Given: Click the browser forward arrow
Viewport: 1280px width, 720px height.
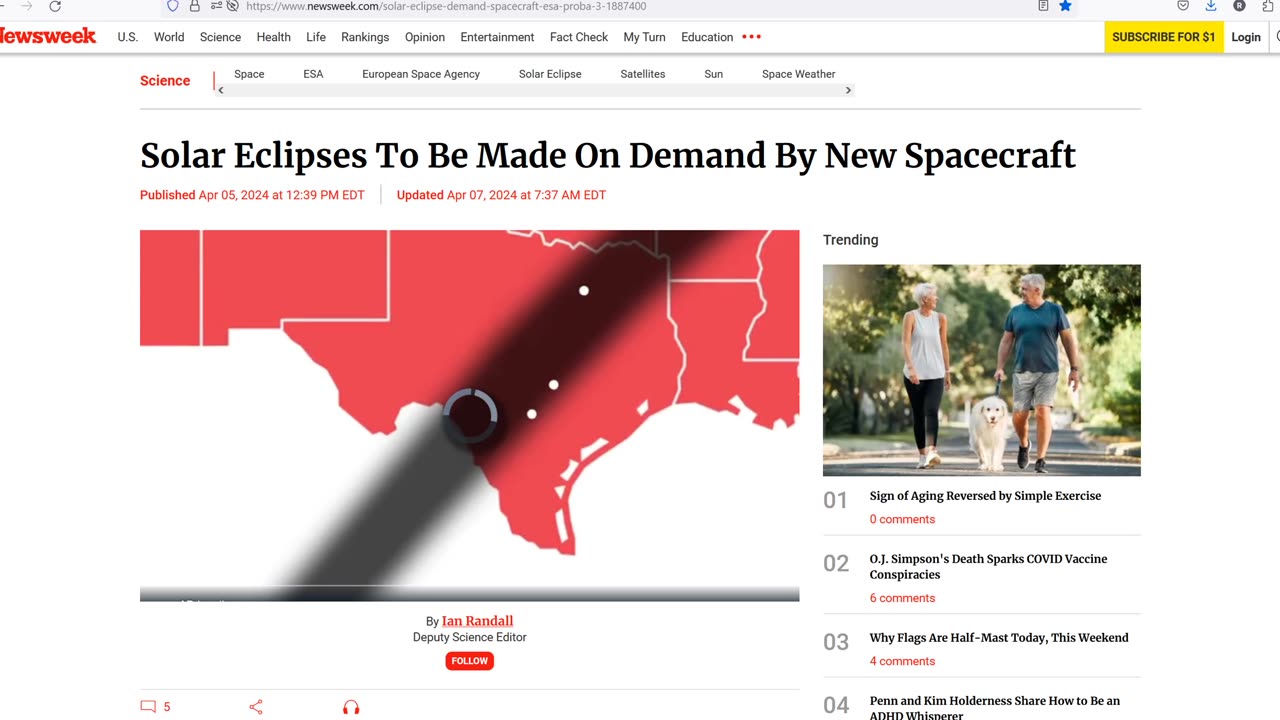Looking at the screenshot, I should click(27, 6).
